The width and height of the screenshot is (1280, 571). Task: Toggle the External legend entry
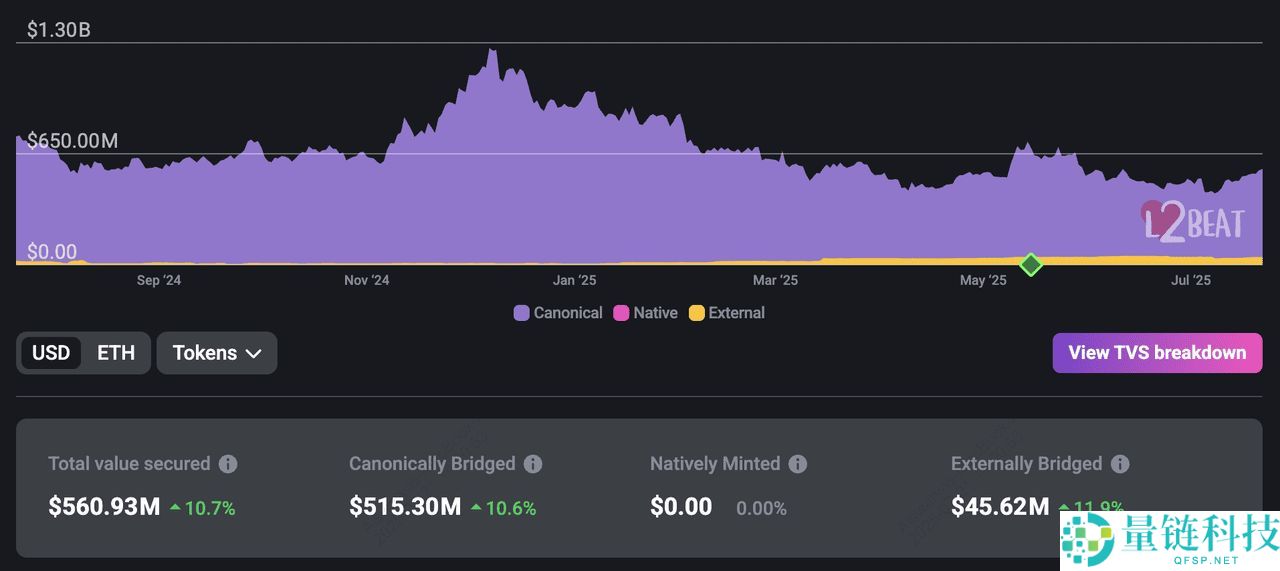tap(727, 313)
